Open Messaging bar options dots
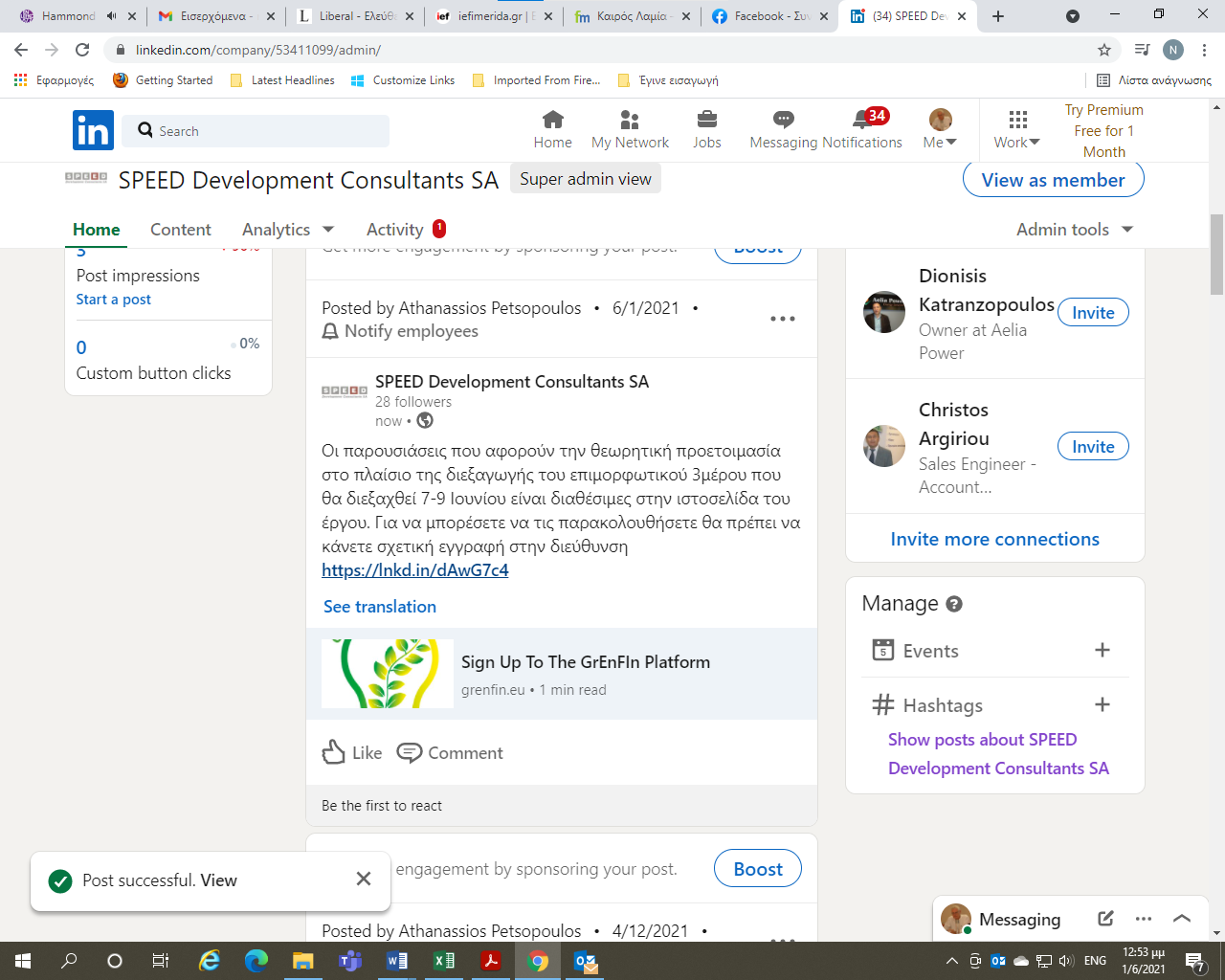 tap(1144, 919)
